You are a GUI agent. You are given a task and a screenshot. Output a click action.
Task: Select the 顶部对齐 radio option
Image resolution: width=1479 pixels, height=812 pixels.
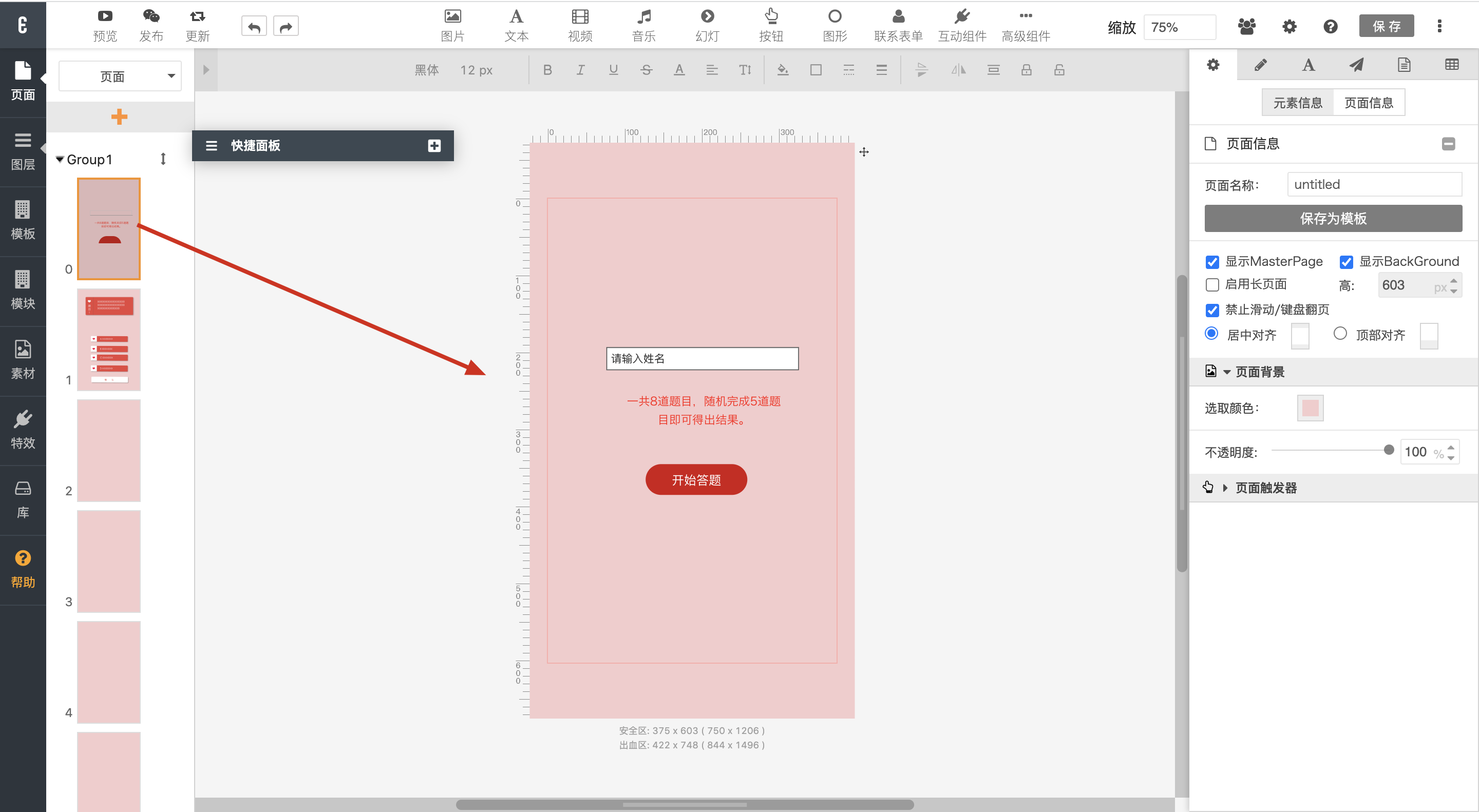point(1339,334)
